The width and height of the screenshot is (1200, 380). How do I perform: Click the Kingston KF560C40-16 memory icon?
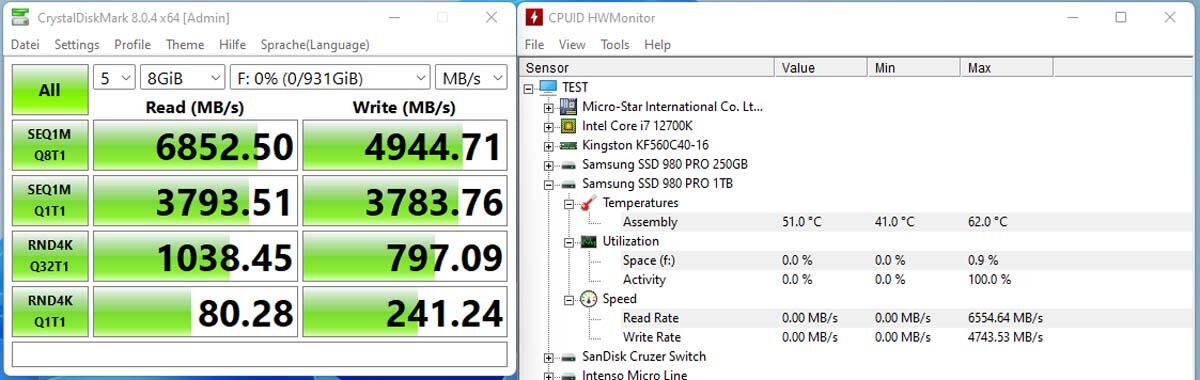coord(568,145)
